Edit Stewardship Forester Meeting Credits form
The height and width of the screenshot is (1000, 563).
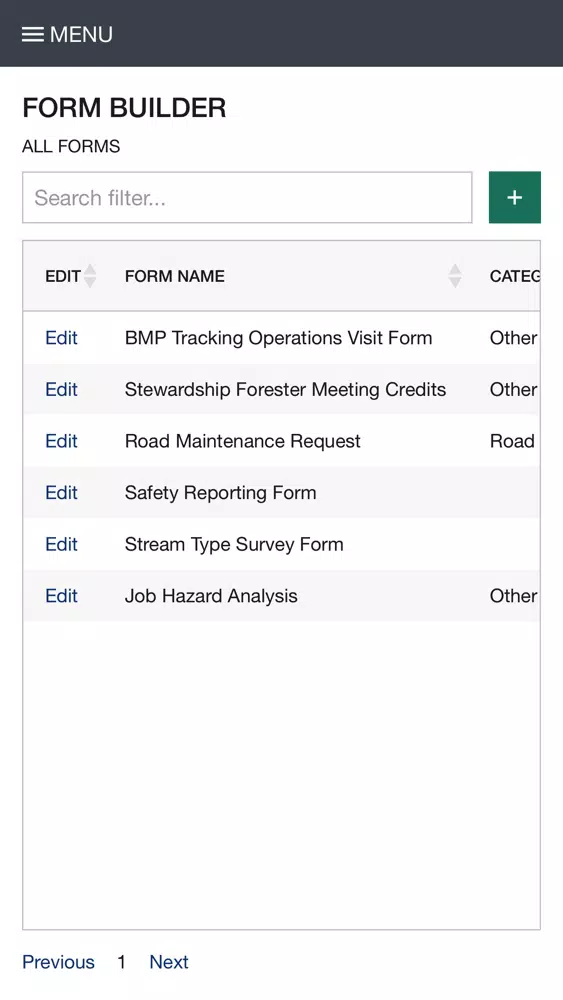(x=61, y=390)
